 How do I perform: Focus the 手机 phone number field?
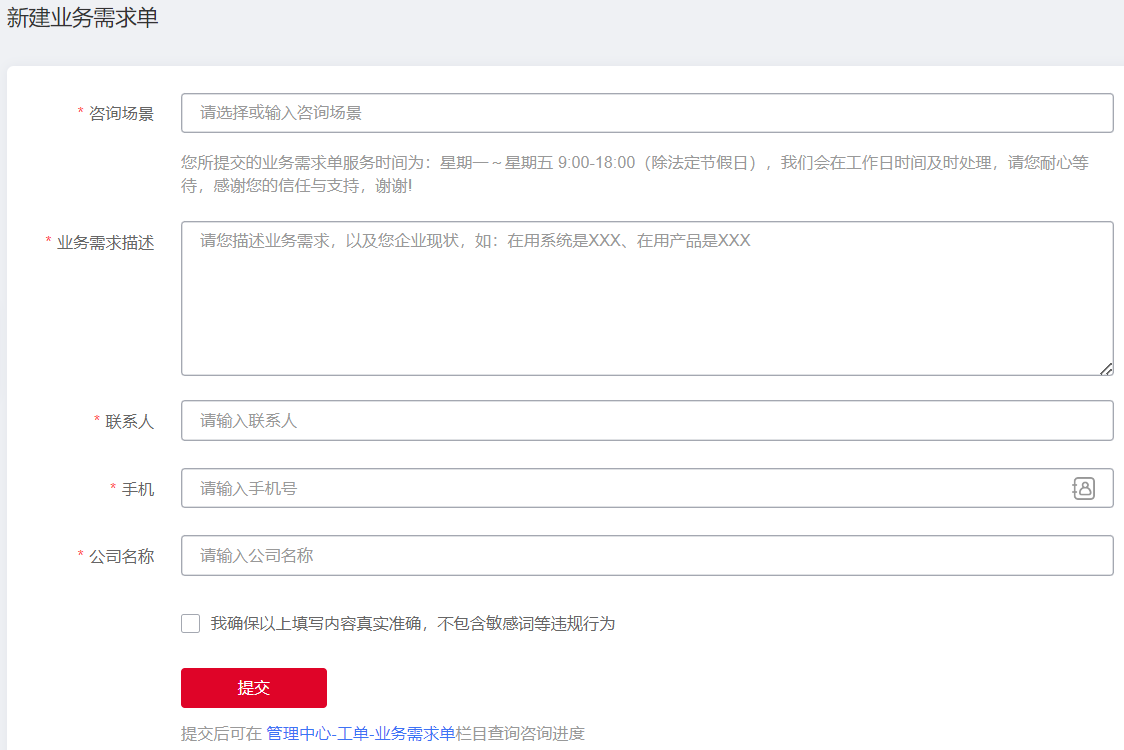[647, 488]
